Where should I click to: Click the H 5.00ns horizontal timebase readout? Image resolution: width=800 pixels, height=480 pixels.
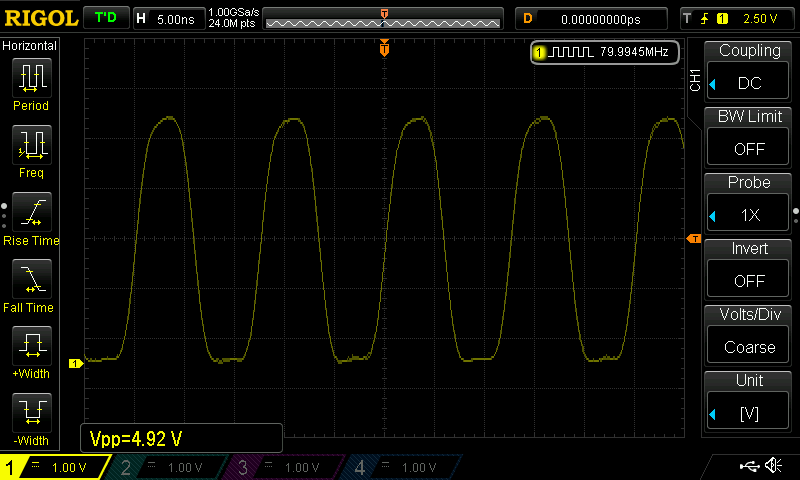pyautogui.click(x=169, y=19)
